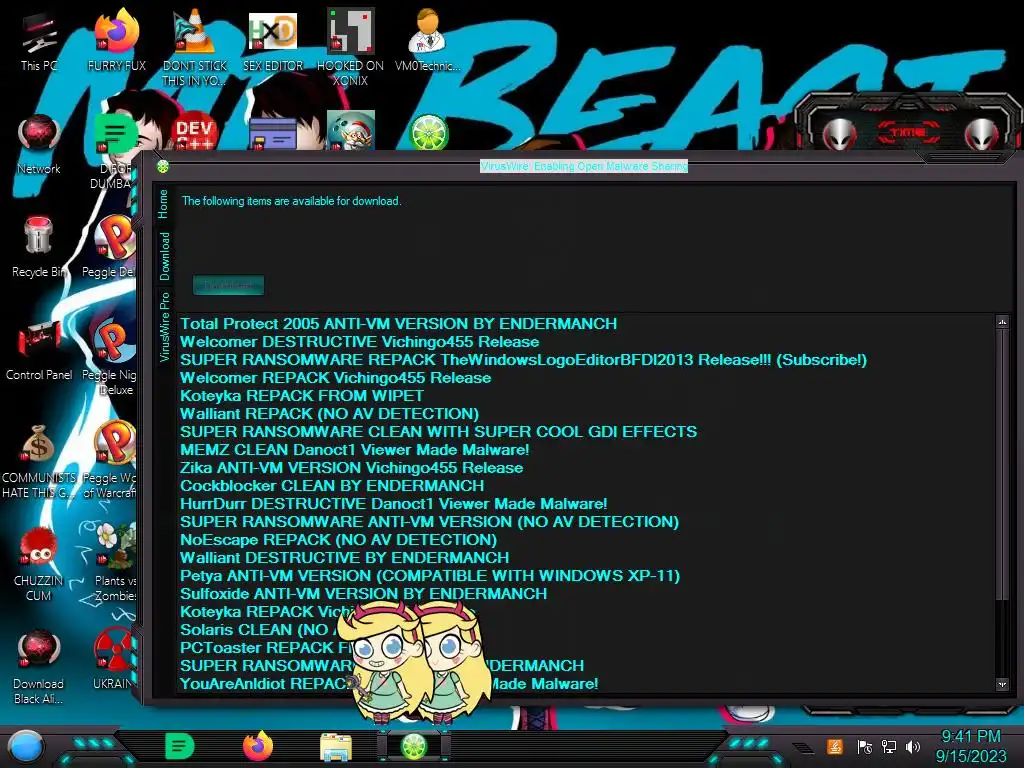Select 'Welcomer DESTRUCTIVE Vichingo455 Release'

pos(360,342)
